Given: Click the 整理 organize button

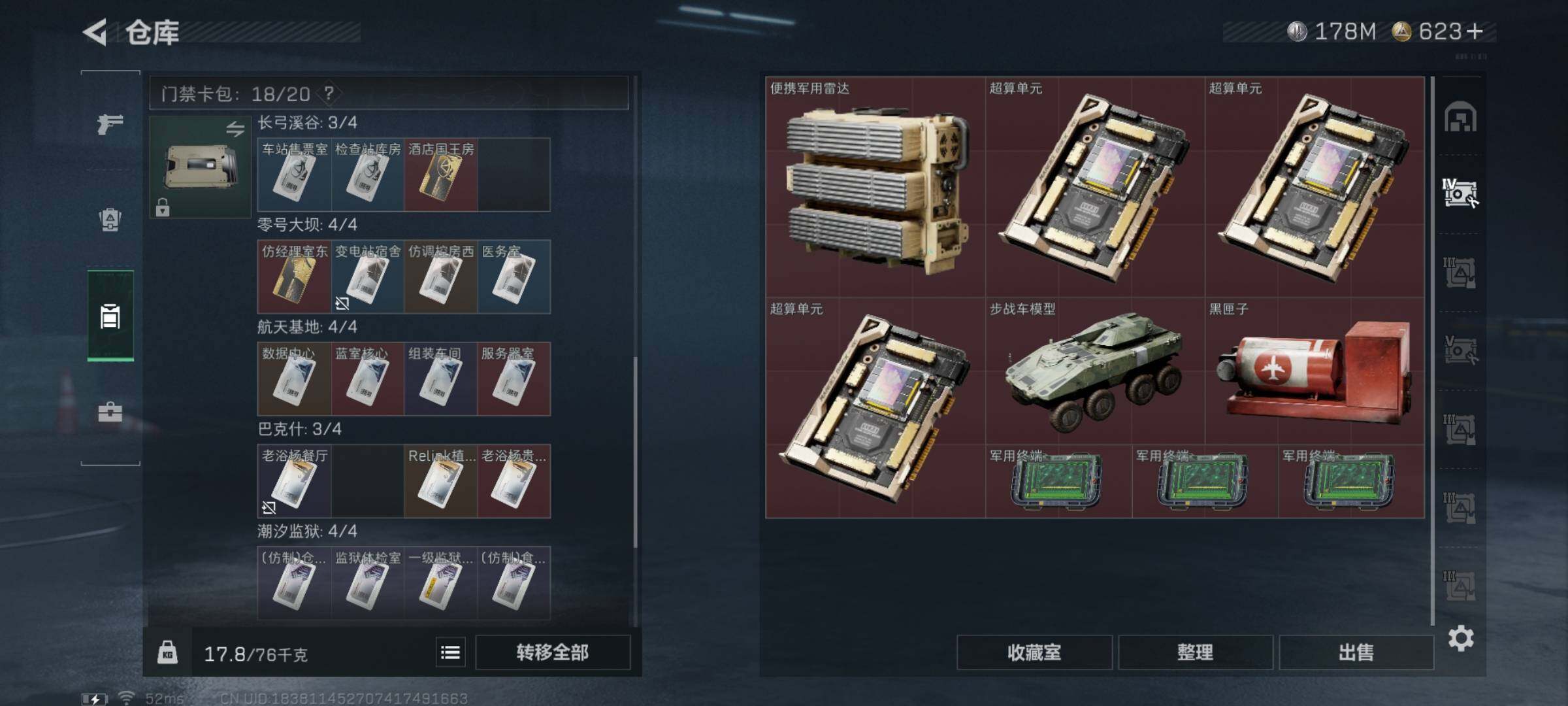Looking at the screenshot, I should 1196,652.
